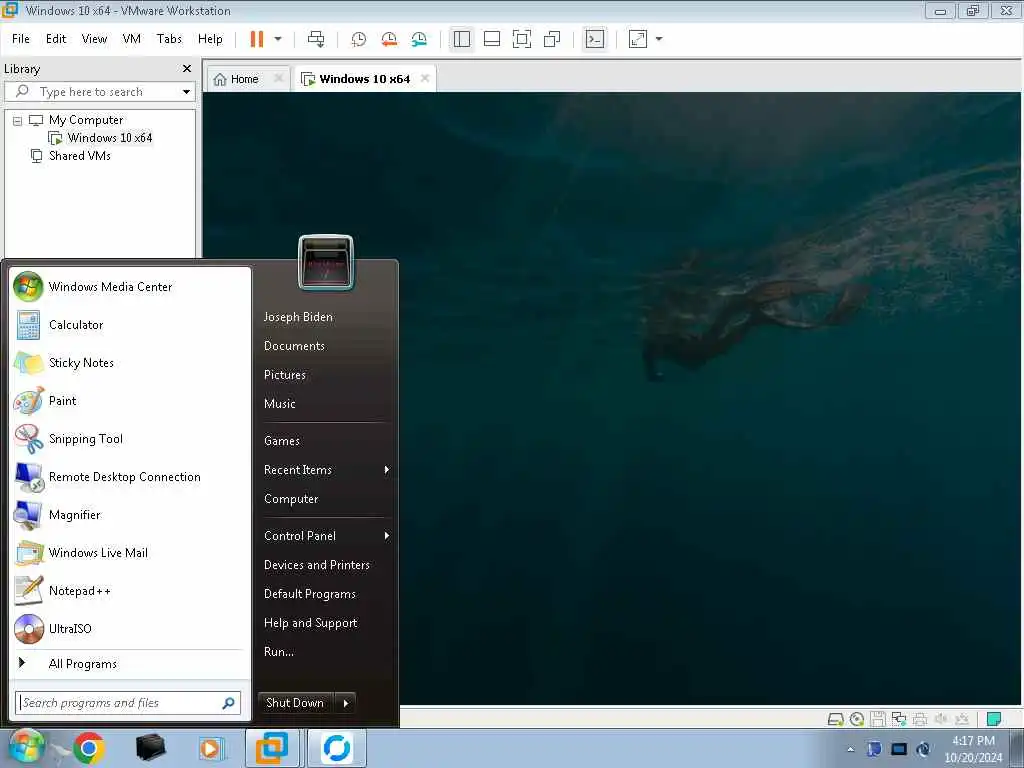Click the user account picture thumbnail
This screenshot has width=1024, height=768.
click(326, 263)
